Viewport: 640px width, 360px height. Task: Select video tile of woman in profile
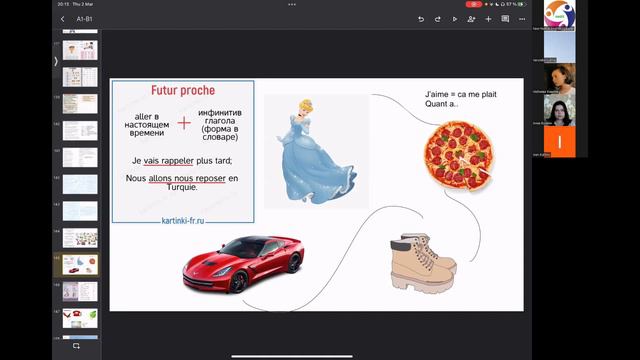pyautogui.click(x=560, y=78)
